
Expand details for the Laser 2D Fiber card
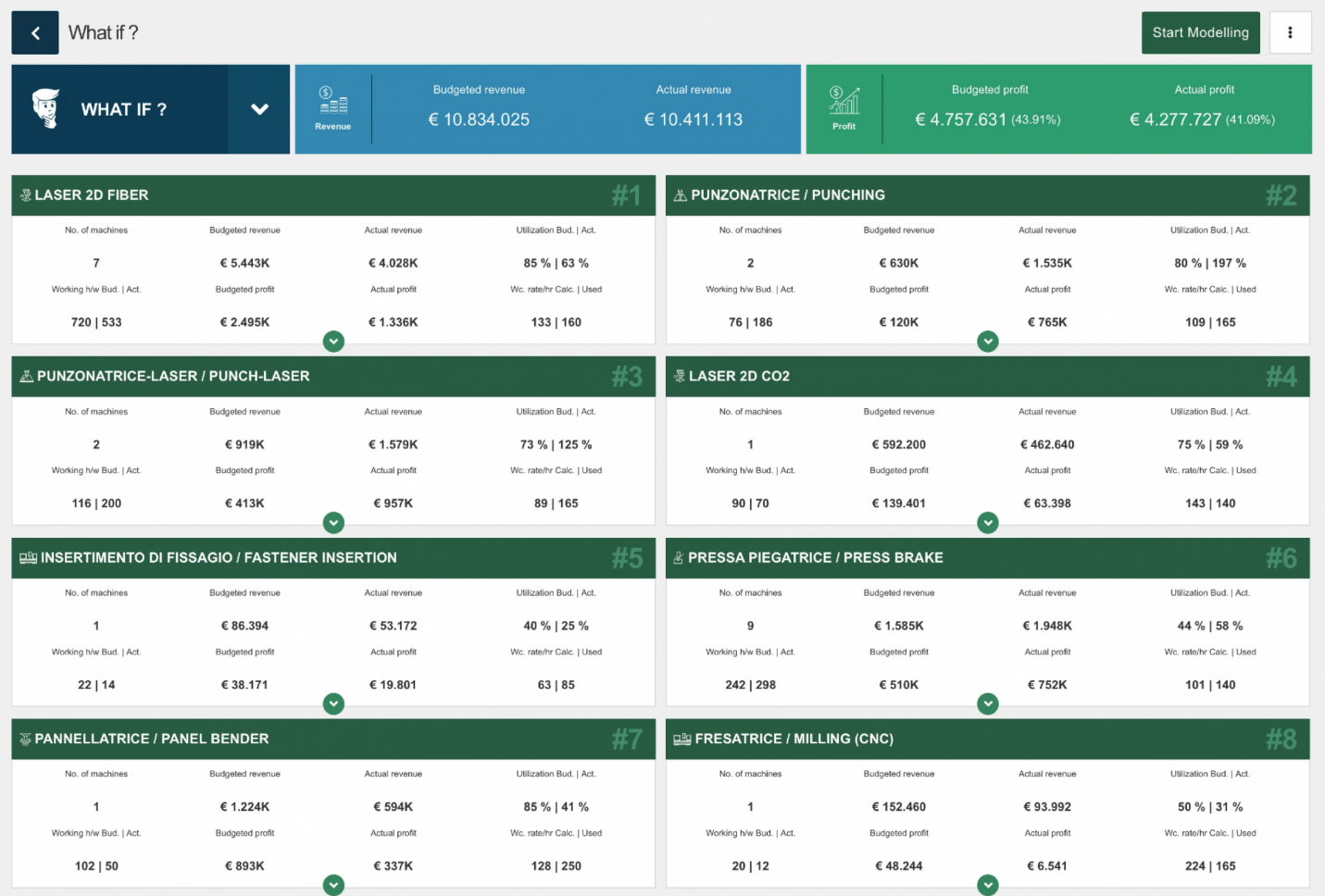point(332,342)
